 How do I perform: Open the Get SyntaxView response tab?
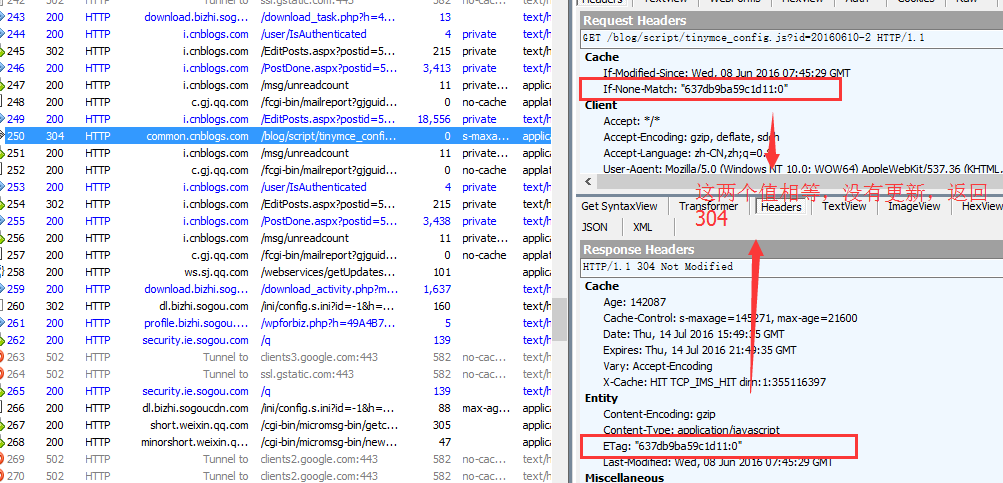pos(617,206)
